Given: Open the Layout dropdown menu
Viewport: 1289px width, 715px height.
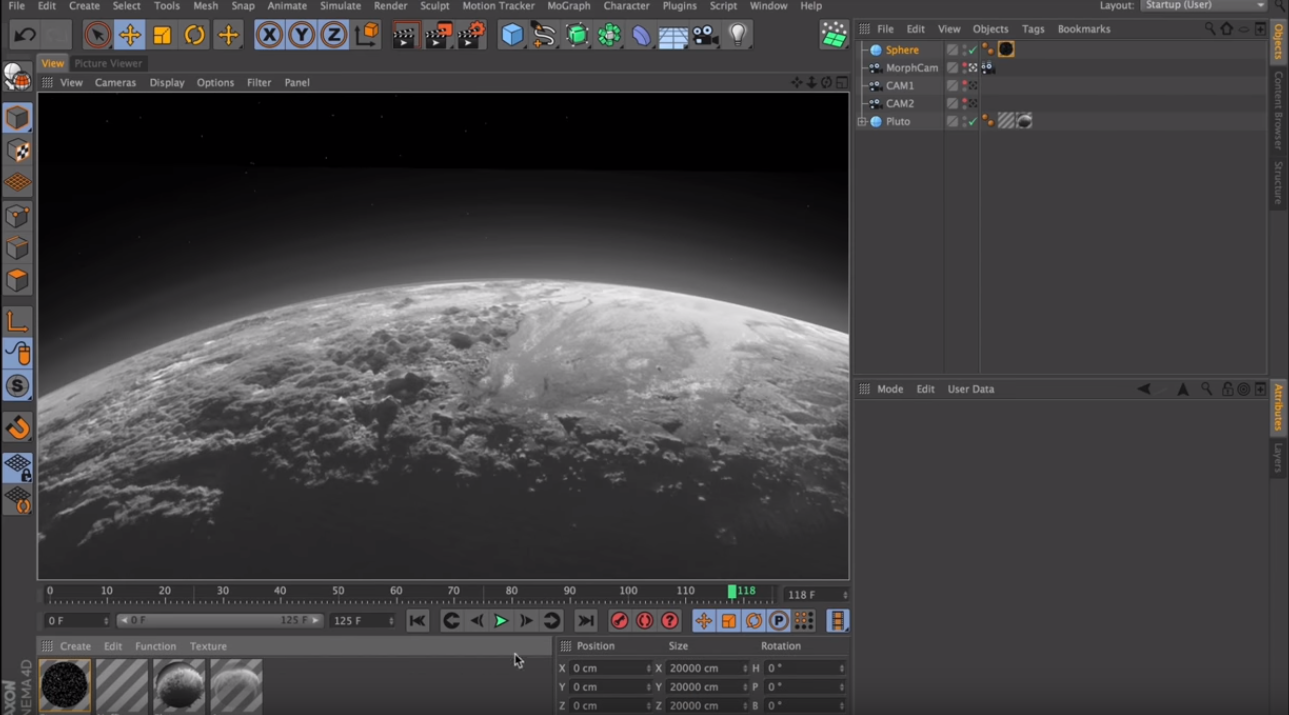Looking at the screenshot, I should coord(1204,6).
